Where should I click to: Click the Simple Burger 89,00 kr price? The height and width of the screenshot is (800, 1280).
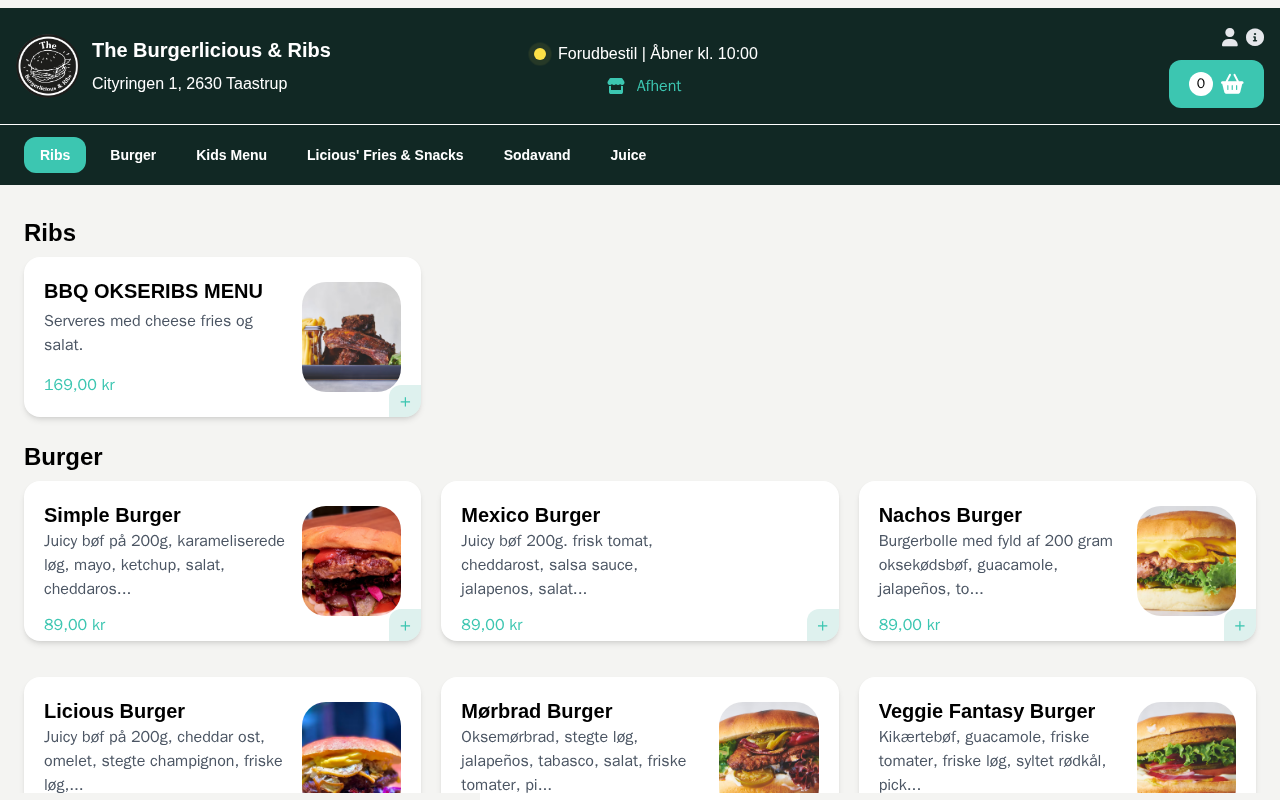click(74, 625)
